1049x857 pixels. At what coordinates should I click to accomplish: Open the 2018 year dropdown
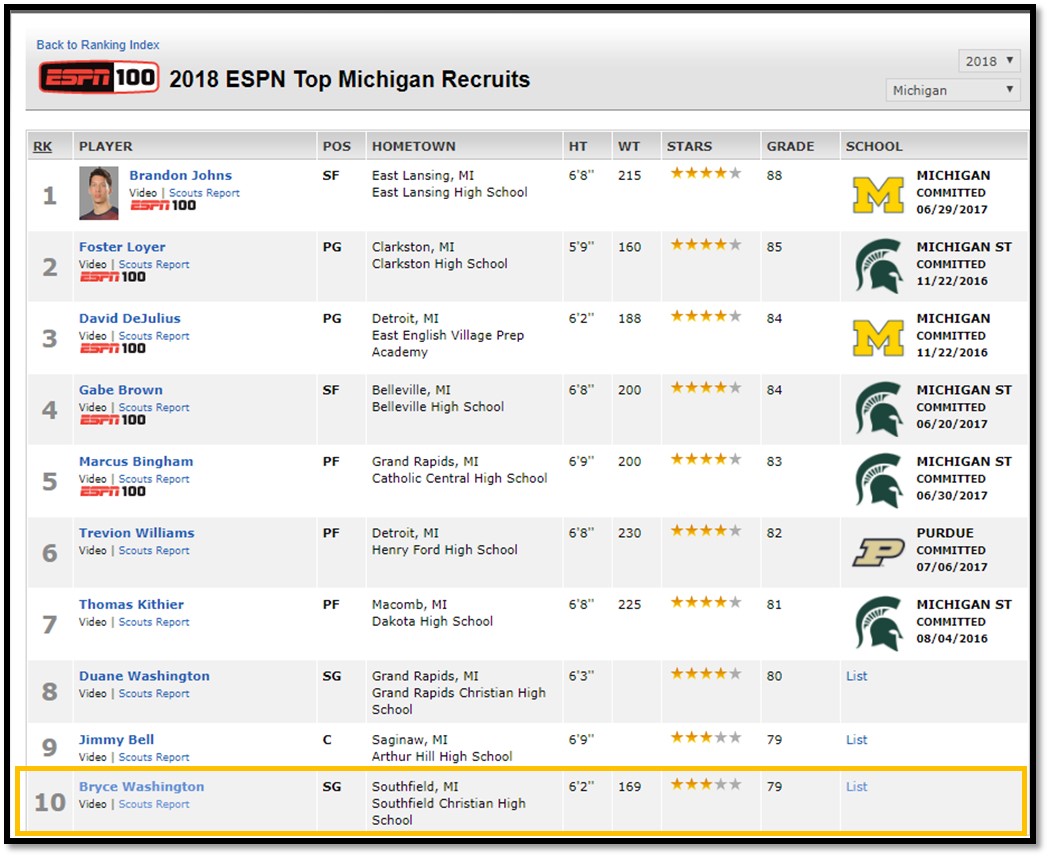(x=989, y=61)
